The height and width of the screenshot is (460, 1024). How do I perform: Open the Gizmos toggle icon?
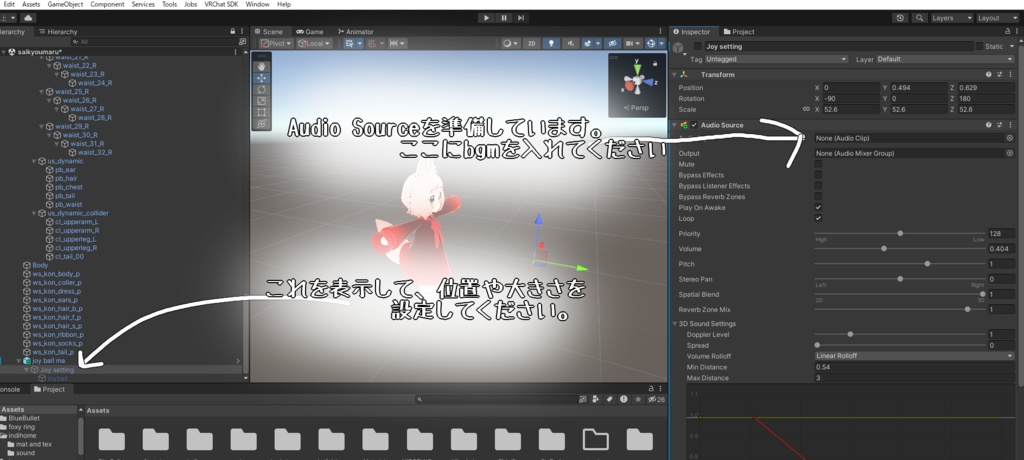[653, 43]
